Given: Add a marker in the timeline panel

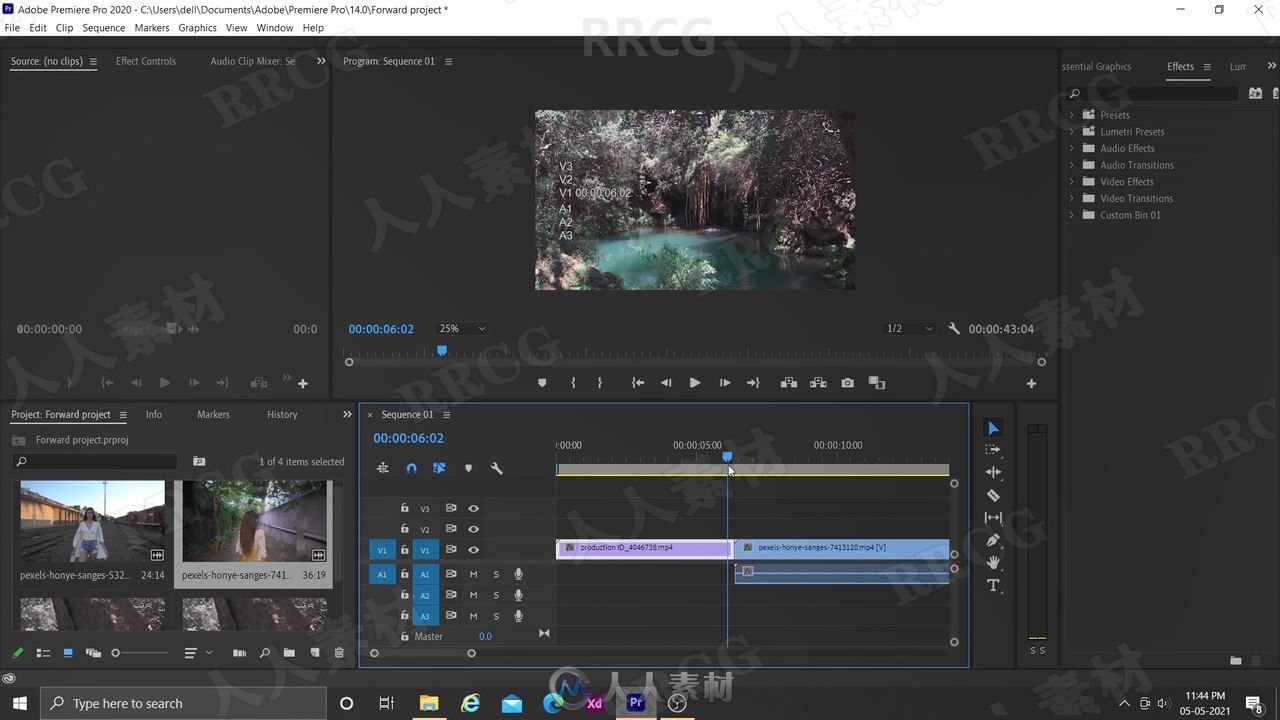Looking at the screenshot, I should click(468, 468).
